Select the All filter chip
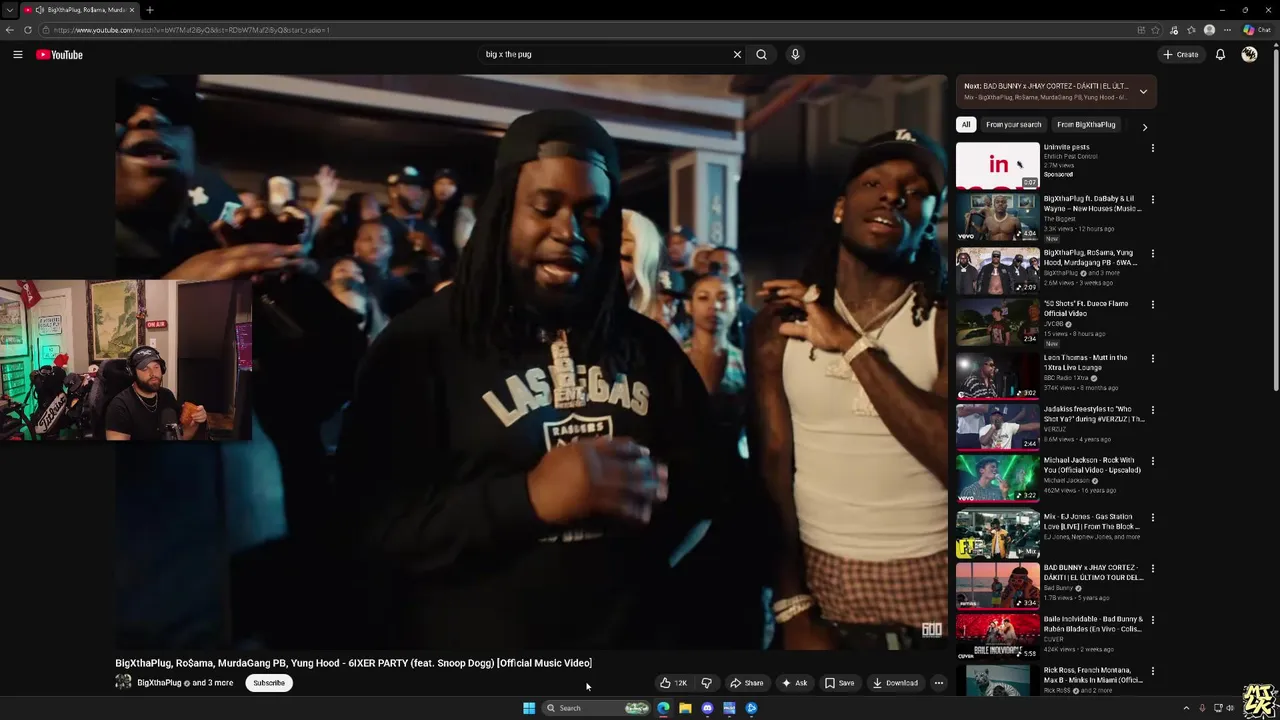1280x720 pixels. pos(965,125)
